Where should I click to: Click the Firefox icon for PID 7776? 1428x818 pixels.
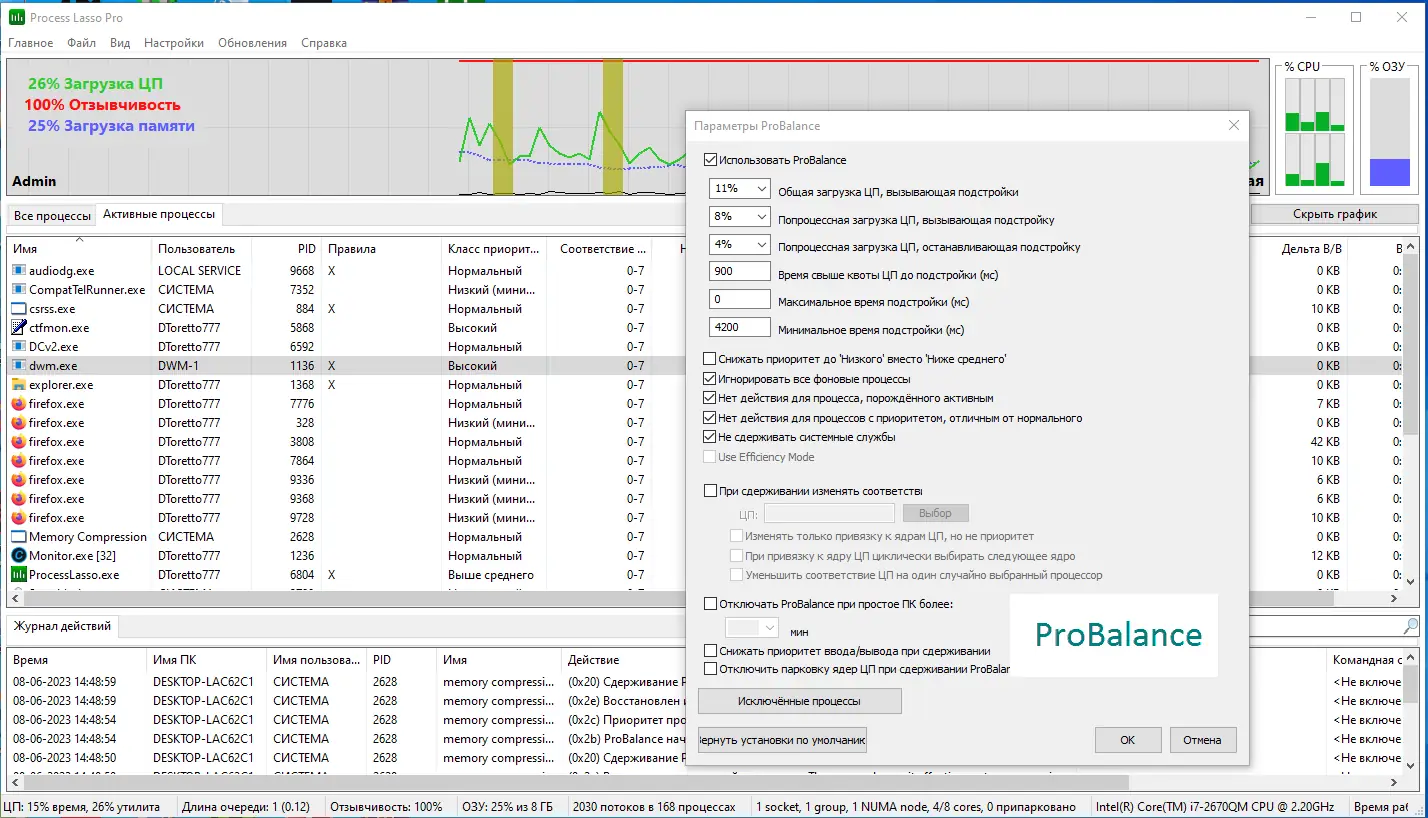pos(18,404)
